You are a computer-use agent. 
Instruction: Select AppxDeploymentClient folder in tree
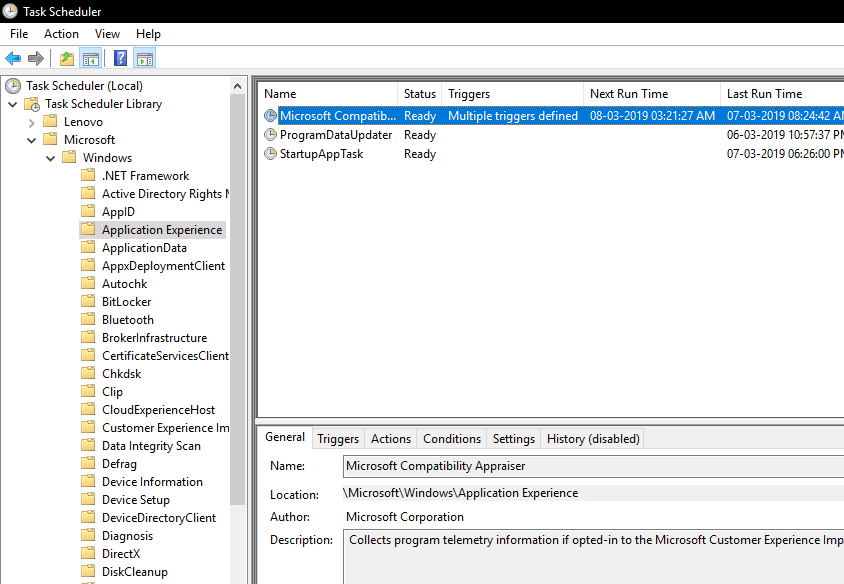(x=164, y=266)
